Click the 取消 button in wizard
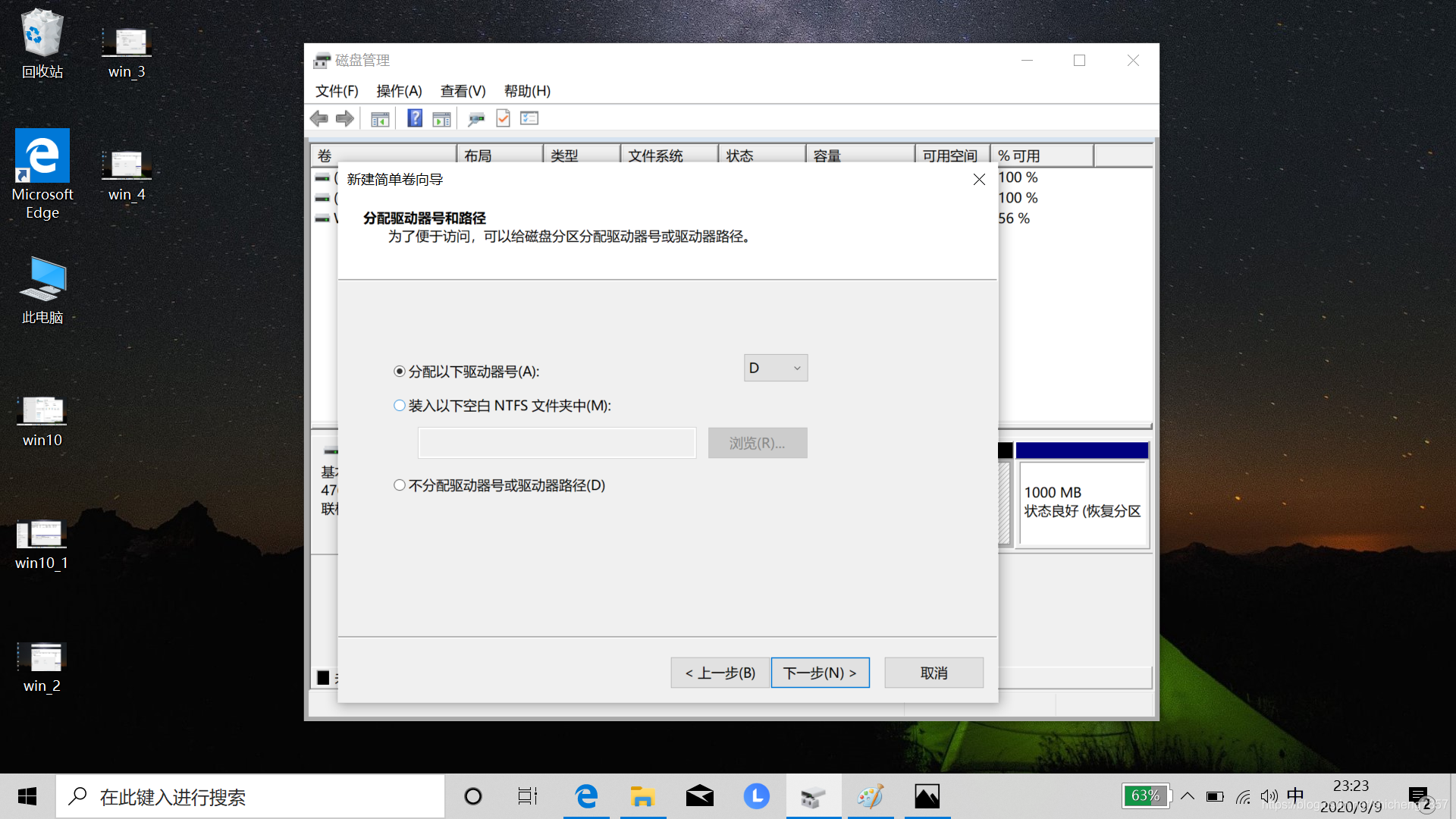The image size is (1456, 819). (x=934, y=673)
